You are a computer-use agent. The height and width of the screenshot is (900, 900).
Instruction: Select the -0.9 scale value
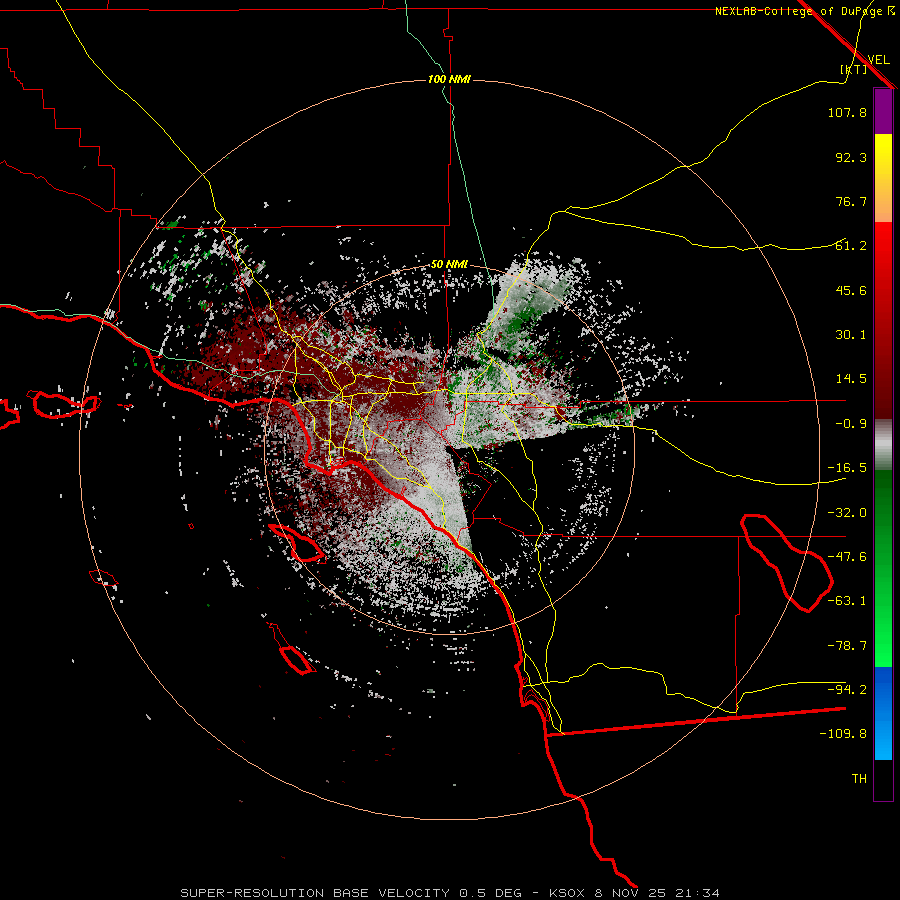pos(851,424)
